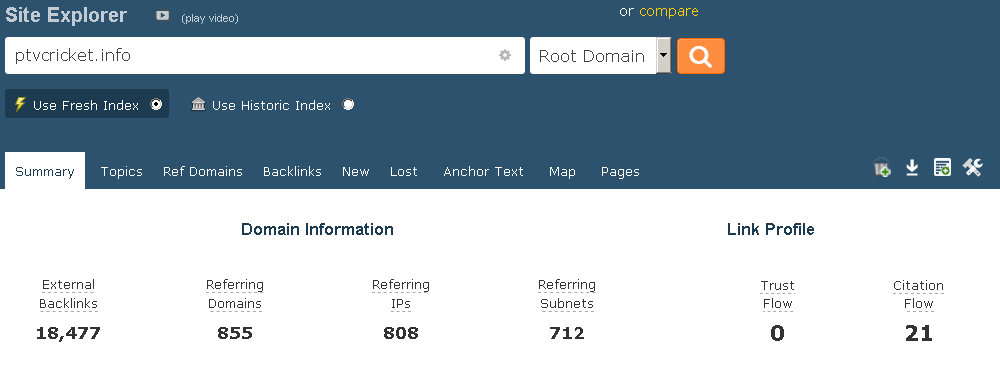Click the download data arrow icon

[913, 168]
